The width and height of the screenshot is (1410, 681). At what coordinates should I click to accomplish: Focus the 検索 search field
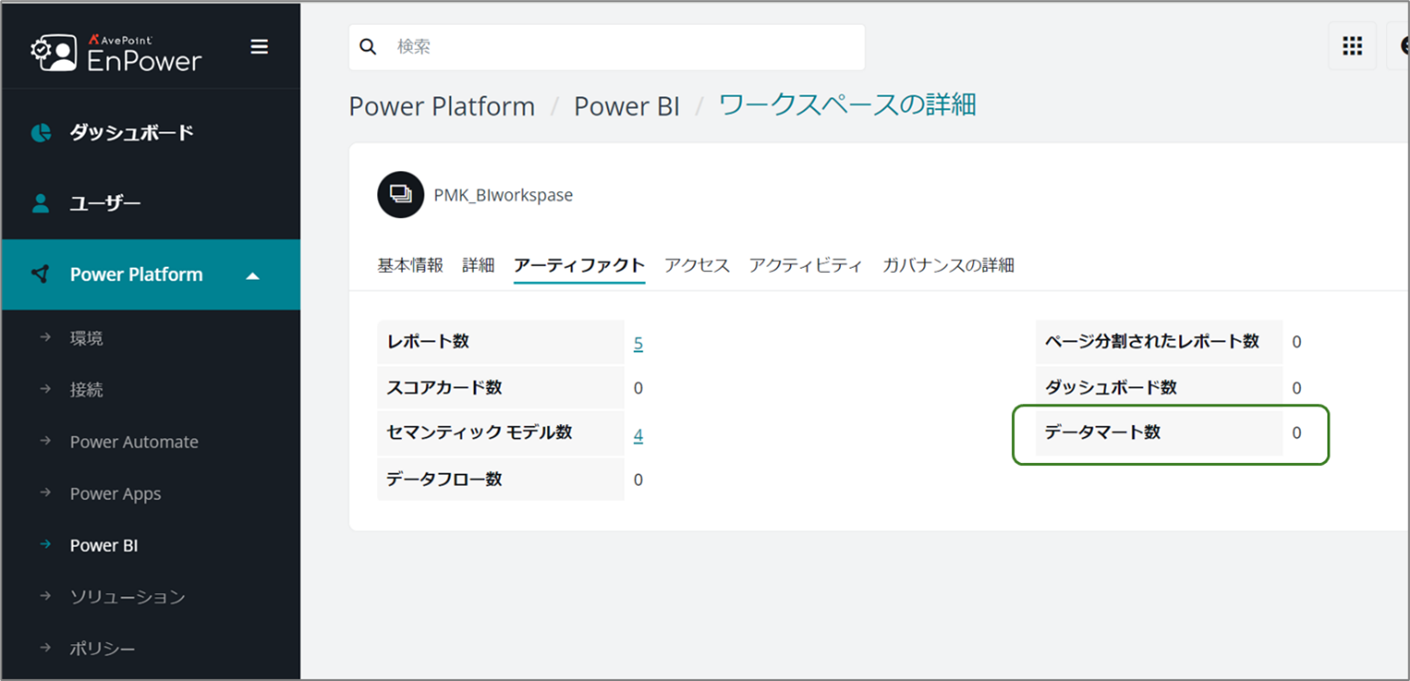pos(607,47)
